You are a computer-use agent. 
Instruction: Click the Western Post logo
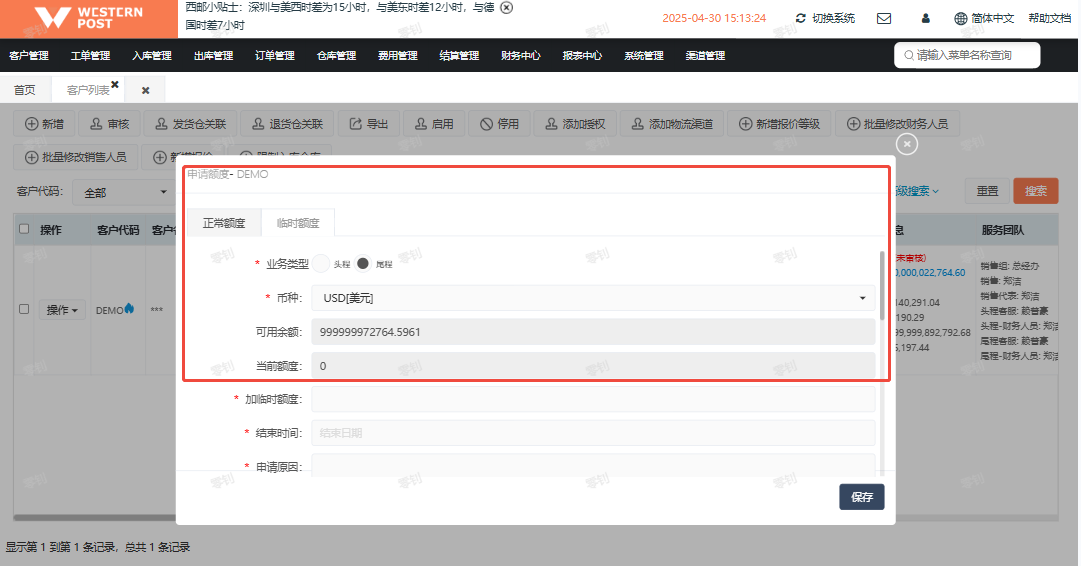tap(88, 18)
